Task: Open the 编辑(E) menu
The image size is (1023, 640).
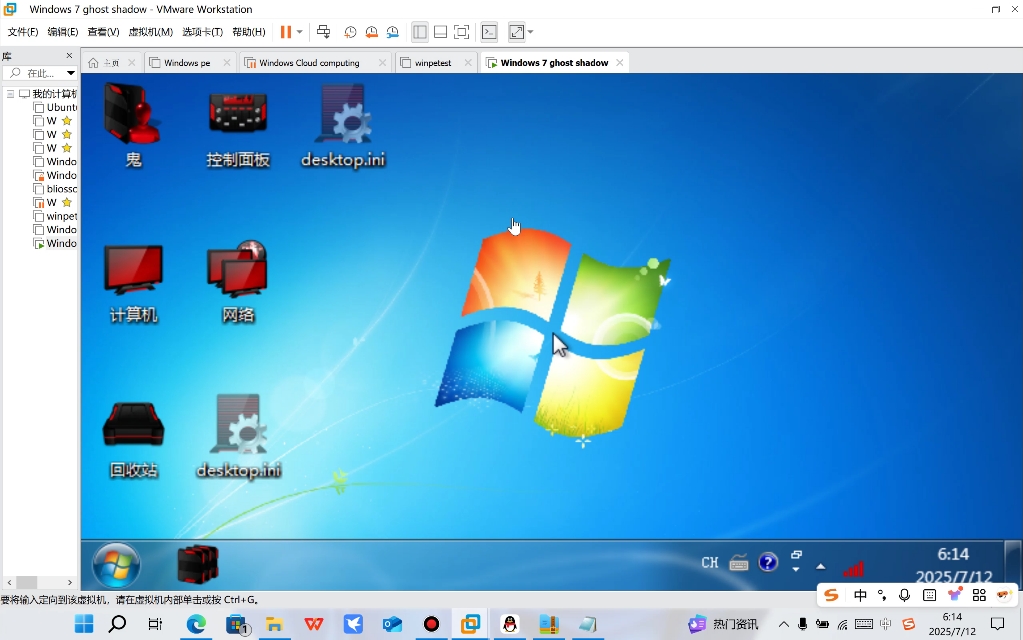Action: click(x=63, y=32)
